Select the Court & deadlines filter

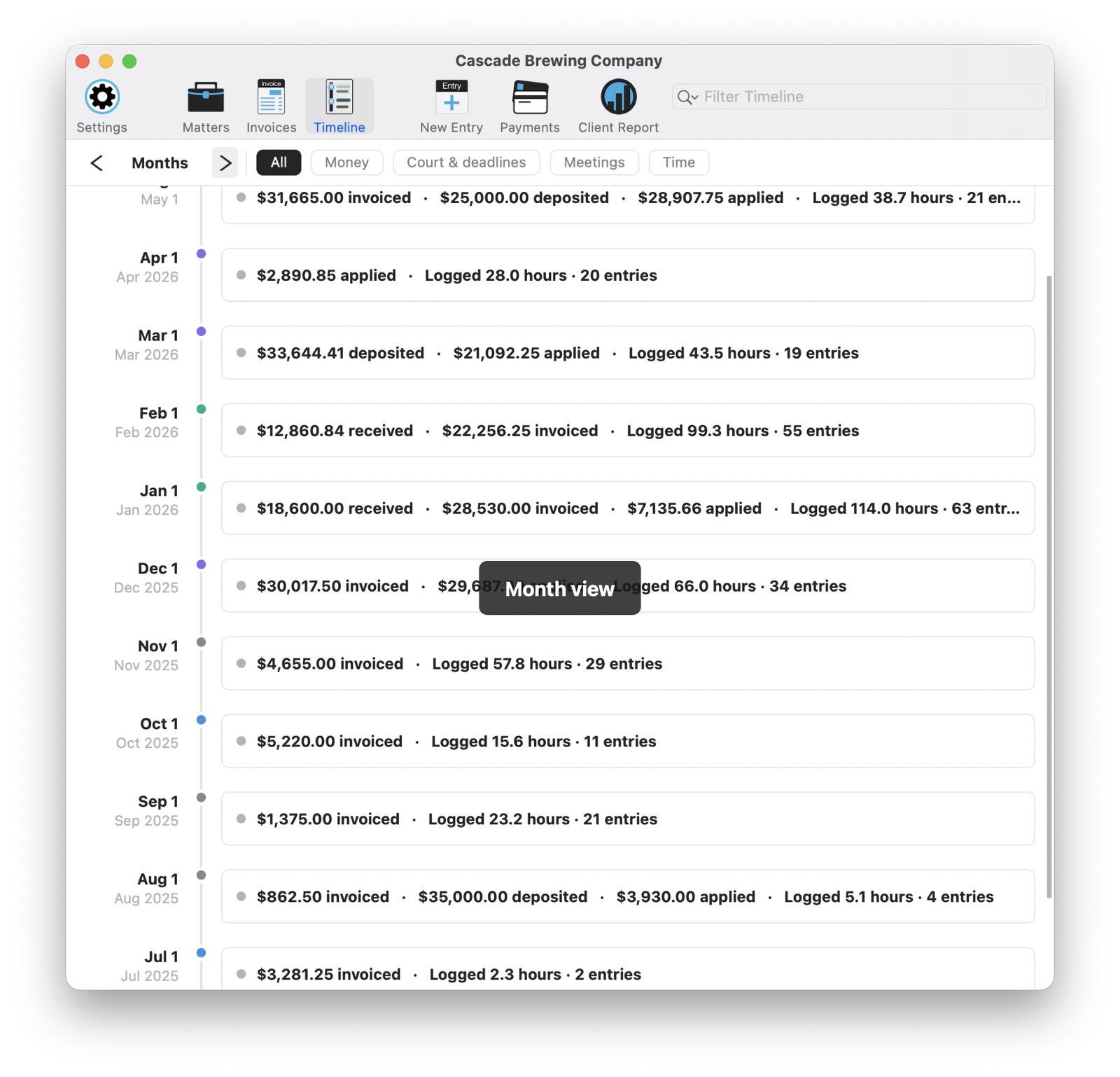coord(466,162)
